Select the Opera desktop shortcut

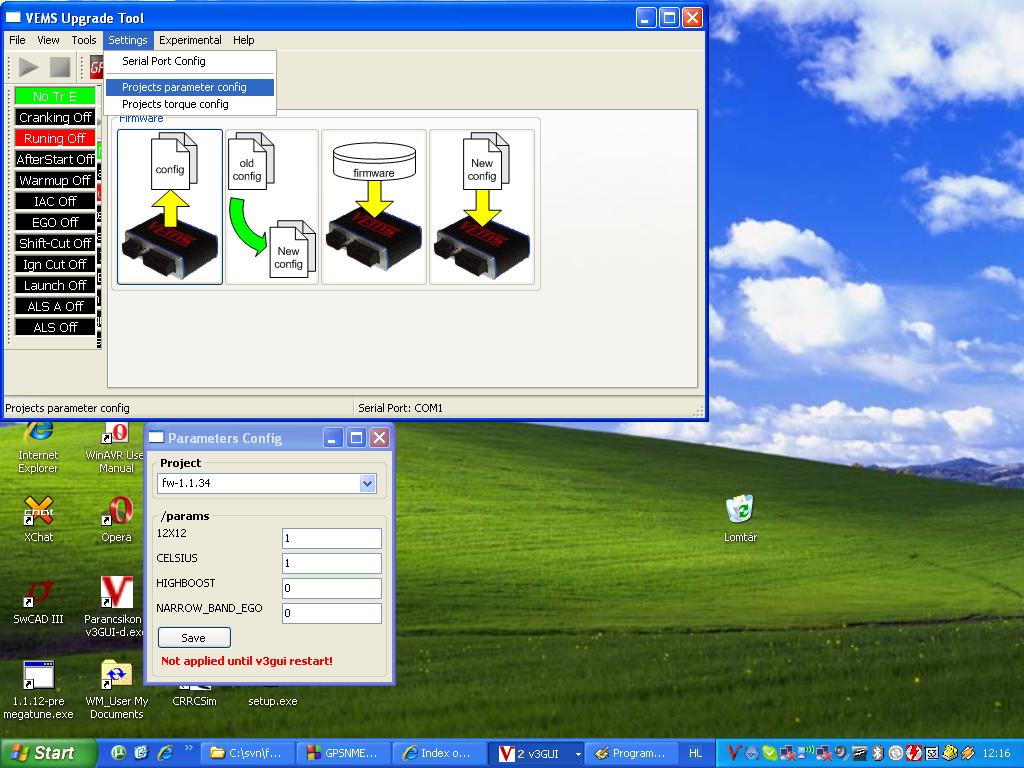(116, 520)
